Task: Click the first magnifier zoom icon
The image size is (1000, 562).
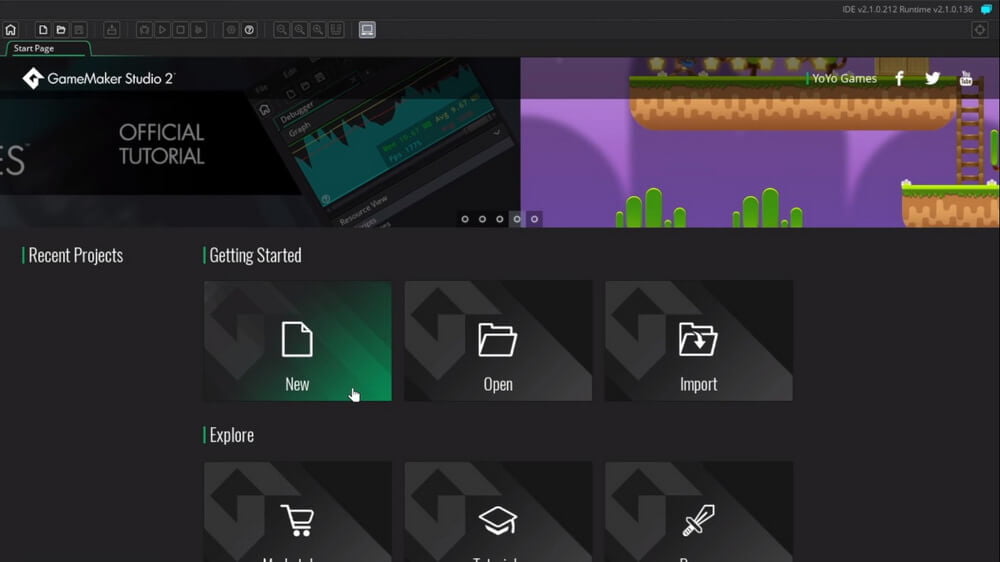Action: (x=281, y=30)
